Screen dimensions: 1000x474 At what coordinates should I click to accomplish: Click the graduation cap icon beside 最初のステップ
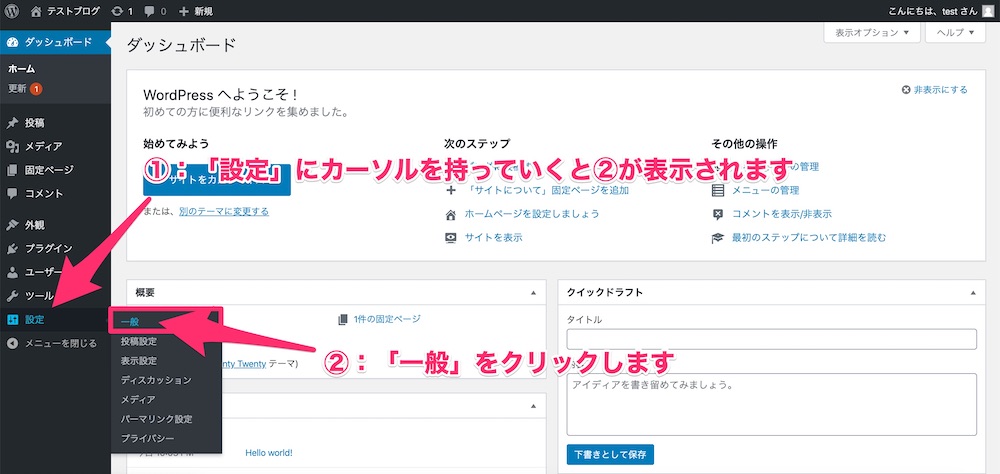(718, 238)
